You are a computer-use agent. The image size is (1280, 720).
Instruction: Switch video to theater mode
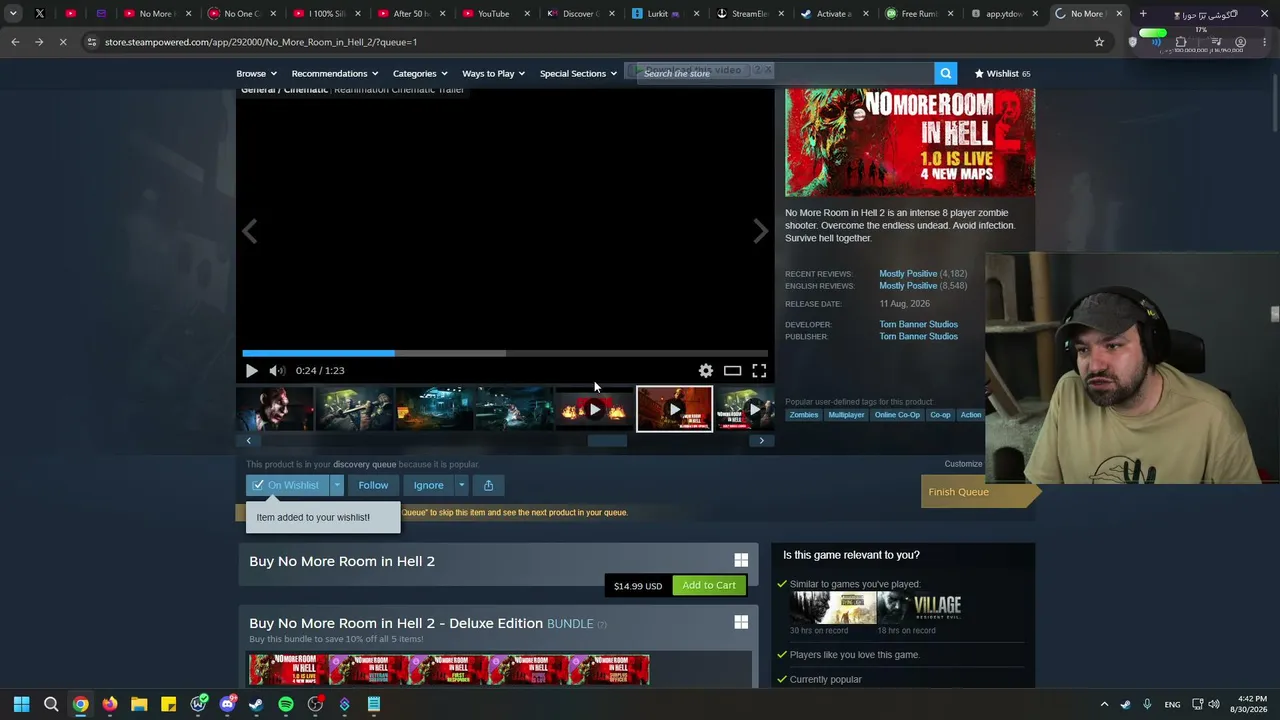[x=733, y=371]
